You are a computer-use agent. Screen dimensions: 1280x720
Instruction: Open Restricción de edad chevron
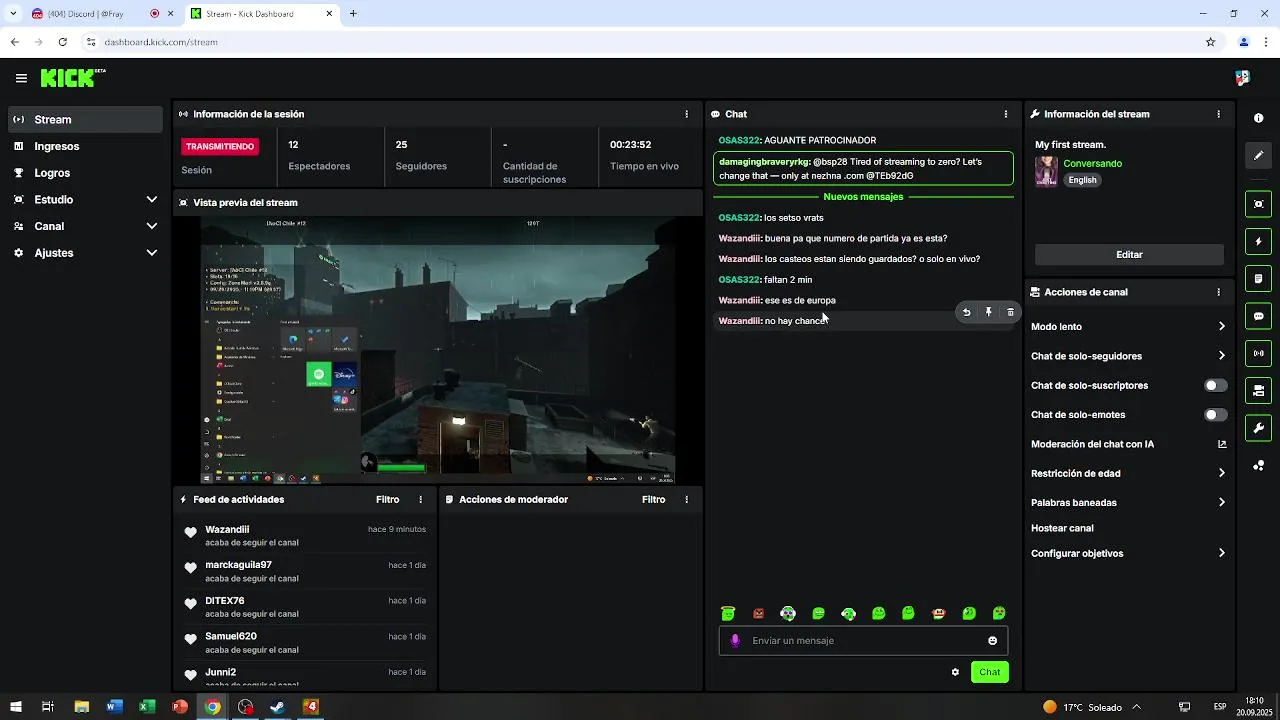1221,473
